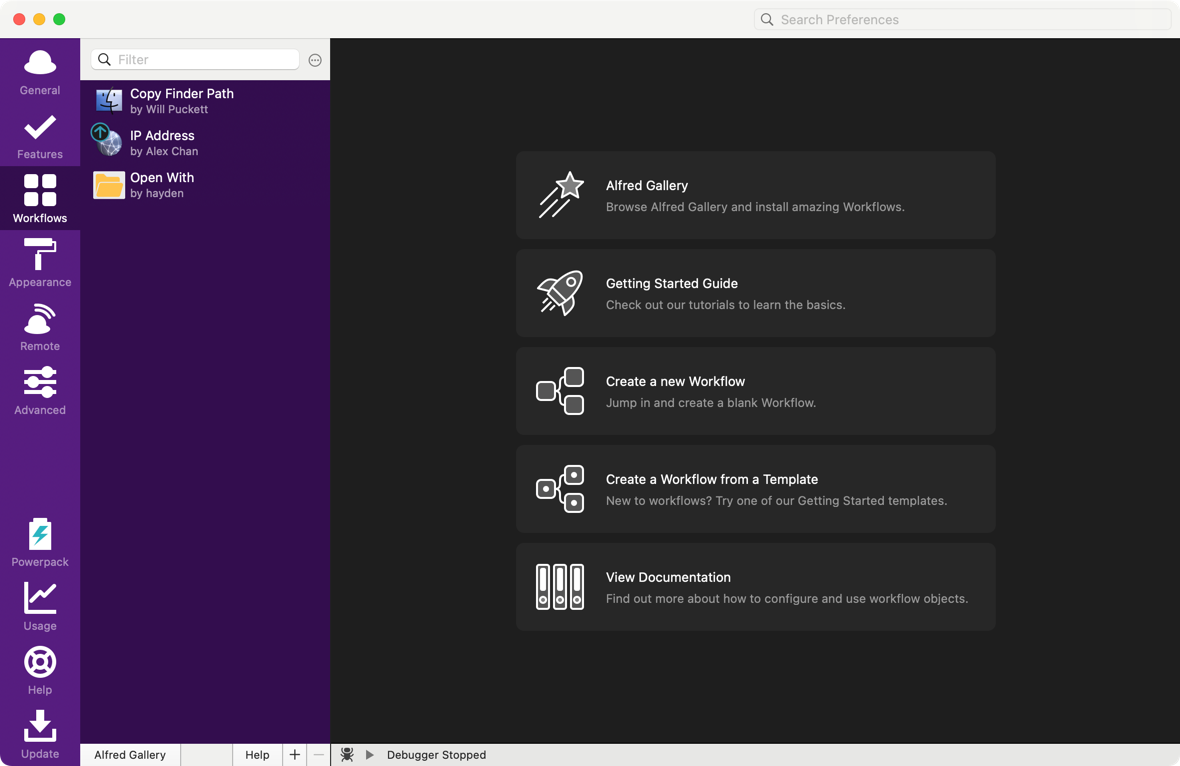Viewport: 1180px width, 766px height.
Task: Go to the Remote section
Action: (x=40, y=328)
